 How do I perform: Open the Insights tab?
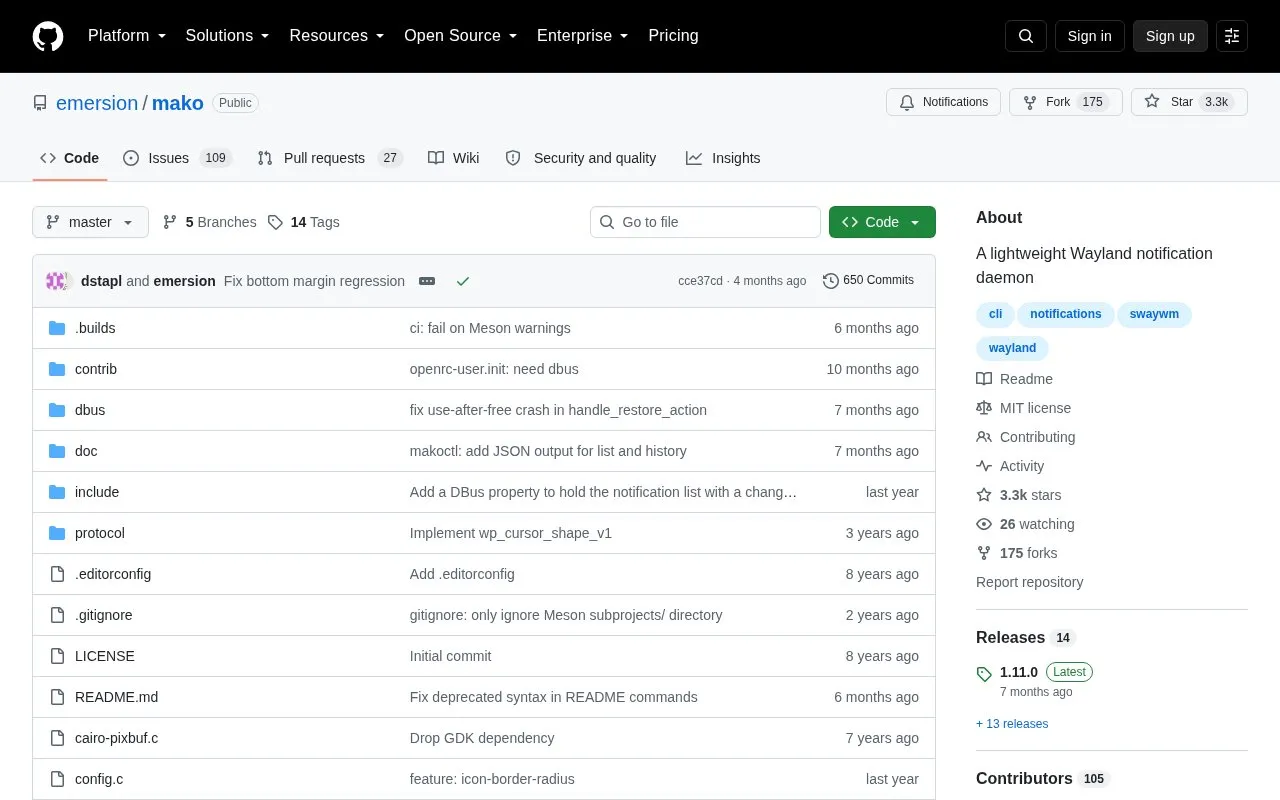[x=723, y=158]
